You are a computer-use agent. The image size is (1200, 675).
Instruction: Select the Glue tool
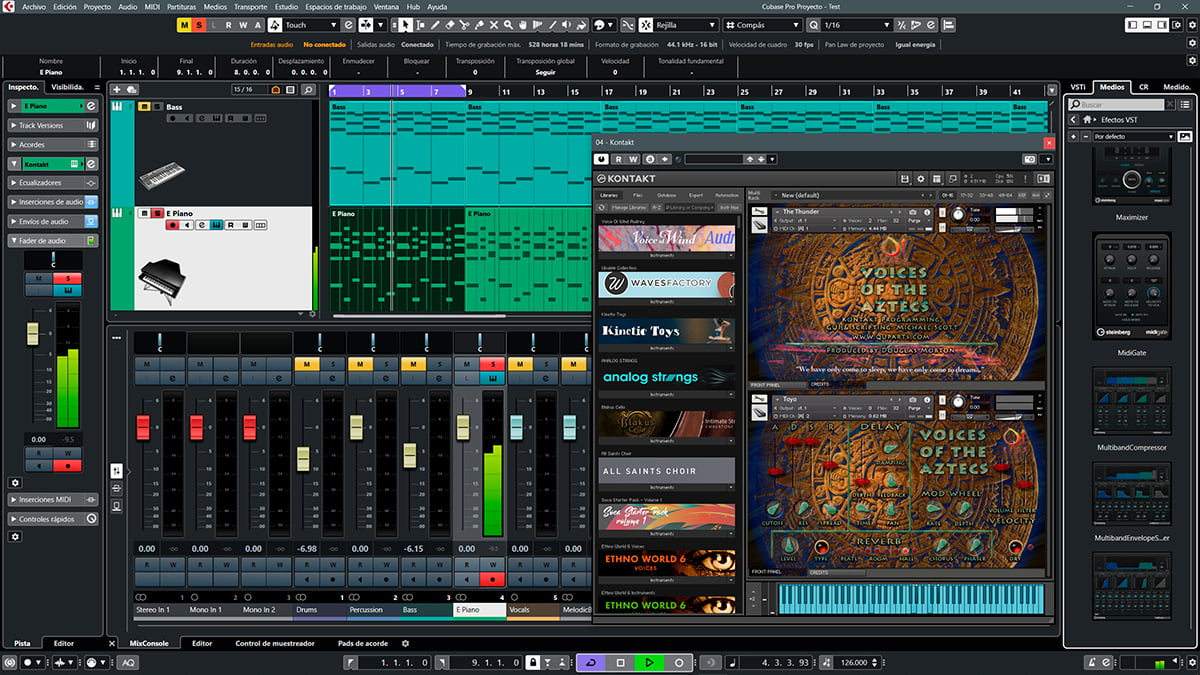pyautogui.click(x=479, y=24)
